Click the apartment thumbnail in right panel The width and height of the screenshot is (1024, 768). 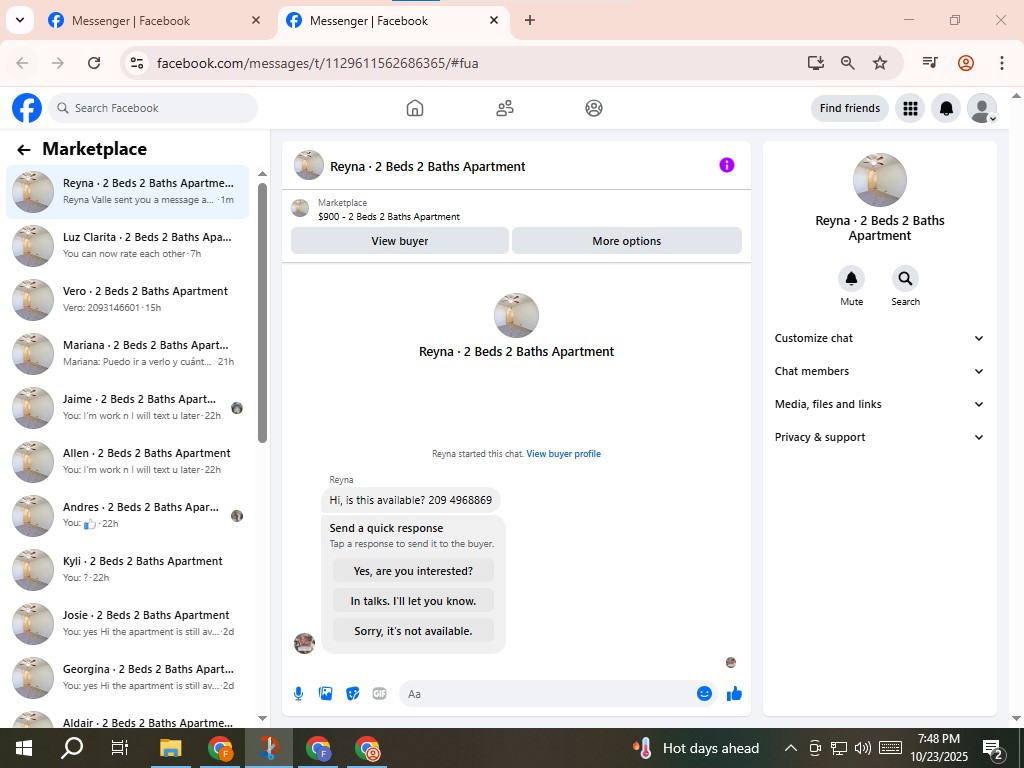(880, 180)
